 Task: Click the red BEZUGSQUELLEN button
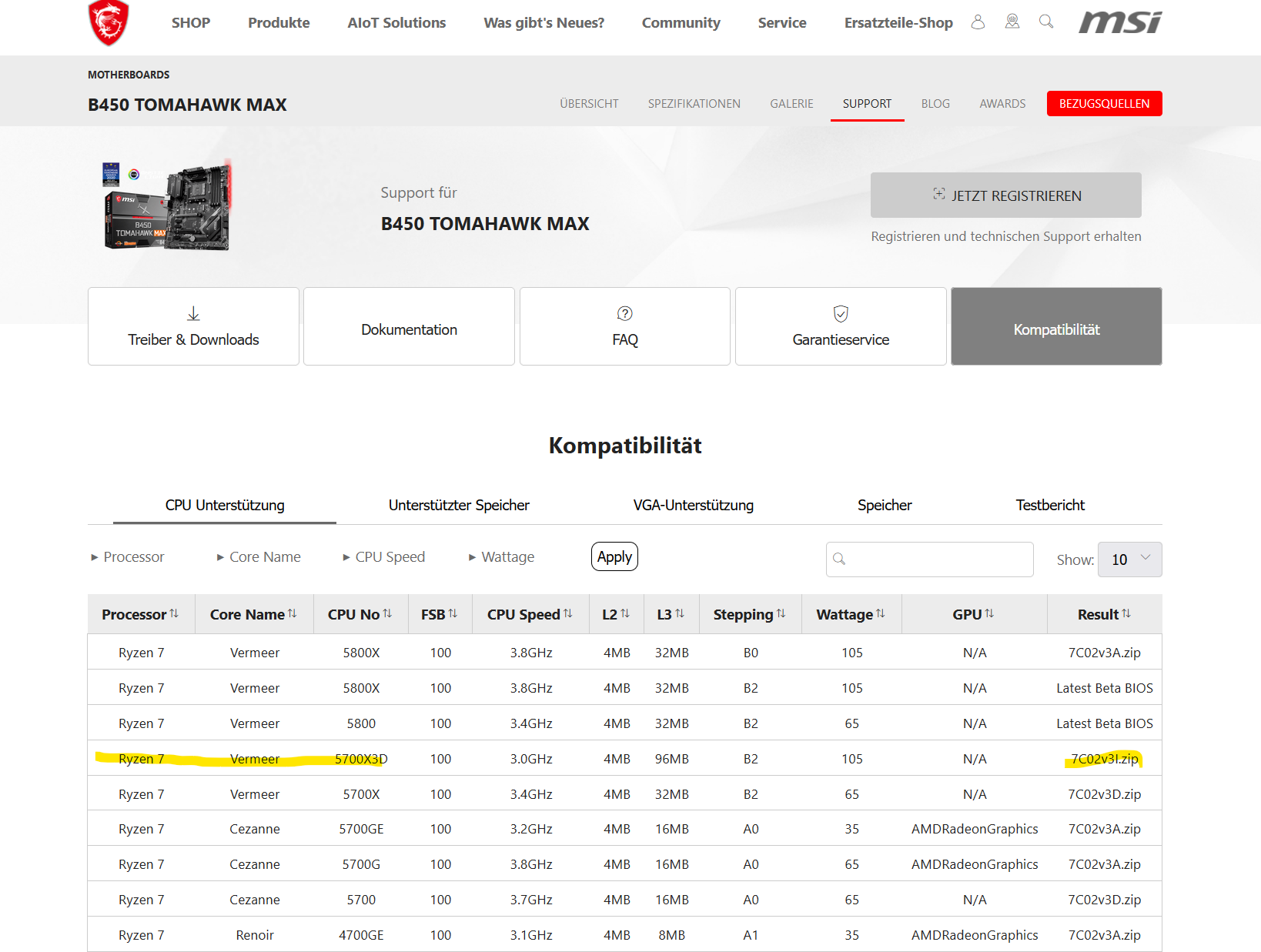[1104, 104]
